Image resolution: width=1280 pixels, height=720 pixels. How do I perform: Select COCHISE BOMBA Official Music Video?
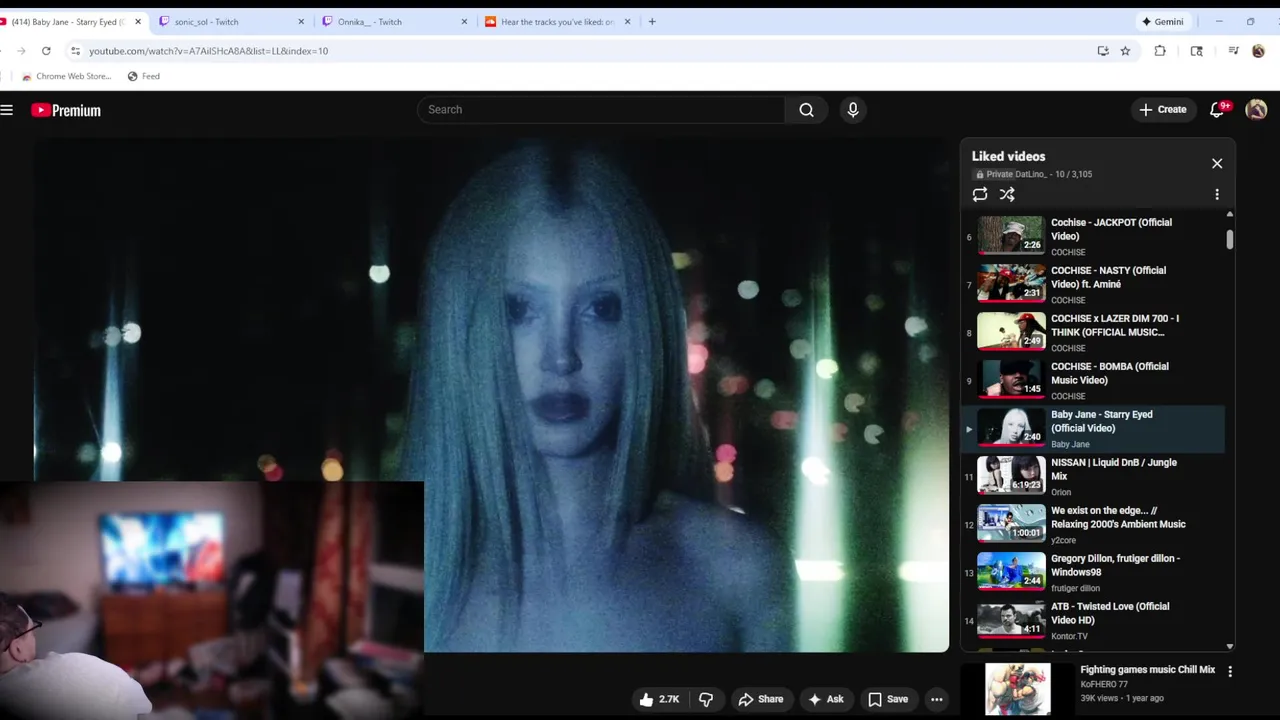click(x=1093, y=380)
